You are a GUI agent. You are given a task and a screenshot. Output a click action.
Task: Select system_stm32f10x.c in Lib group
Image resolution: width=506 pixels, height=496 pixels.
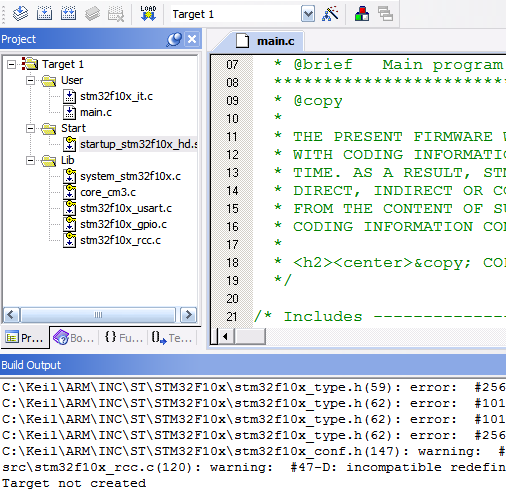coord(130,176)
